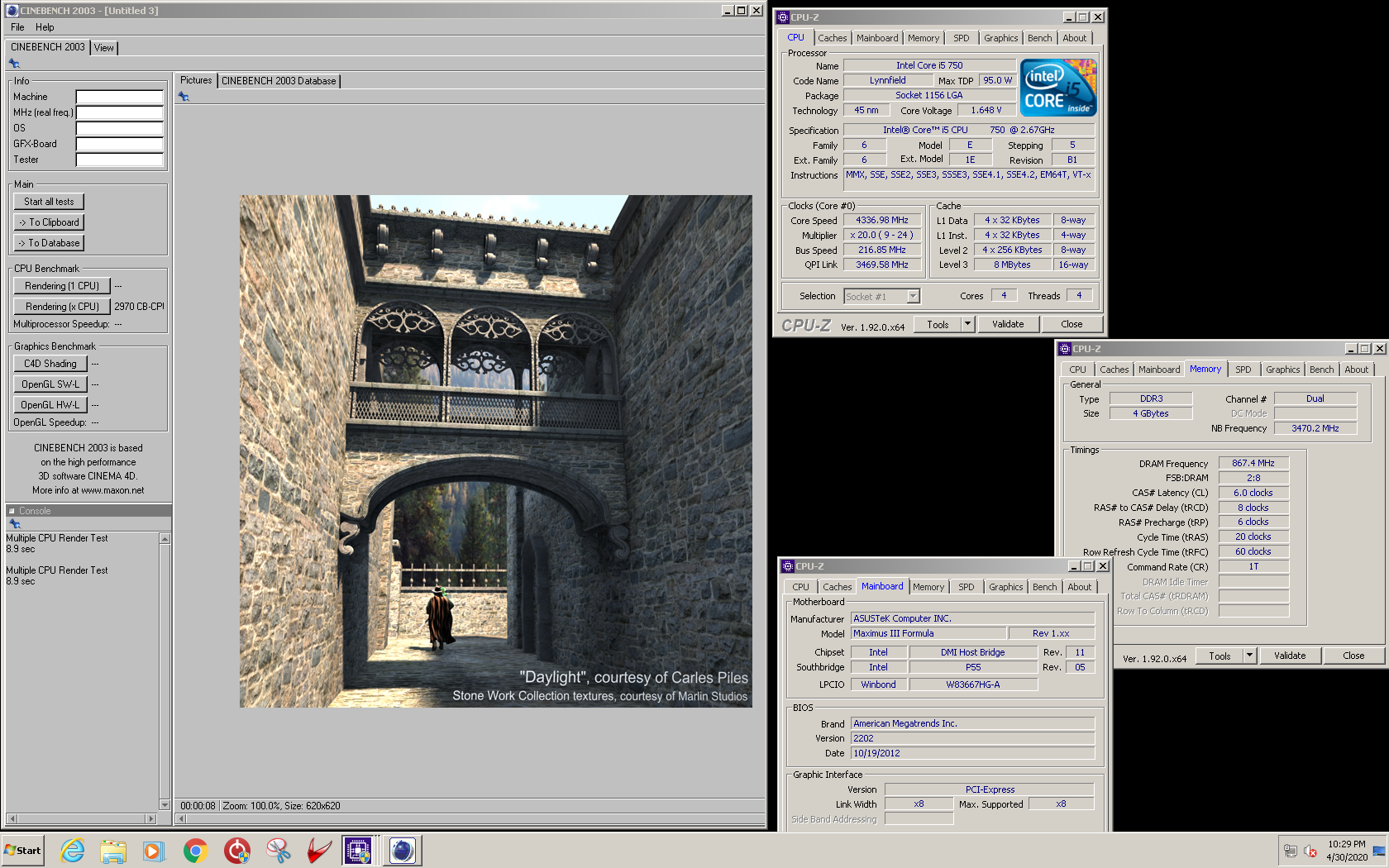Switch to CPU-Z taskbar button
This screenshot has width=1389, height=868.
359,851
